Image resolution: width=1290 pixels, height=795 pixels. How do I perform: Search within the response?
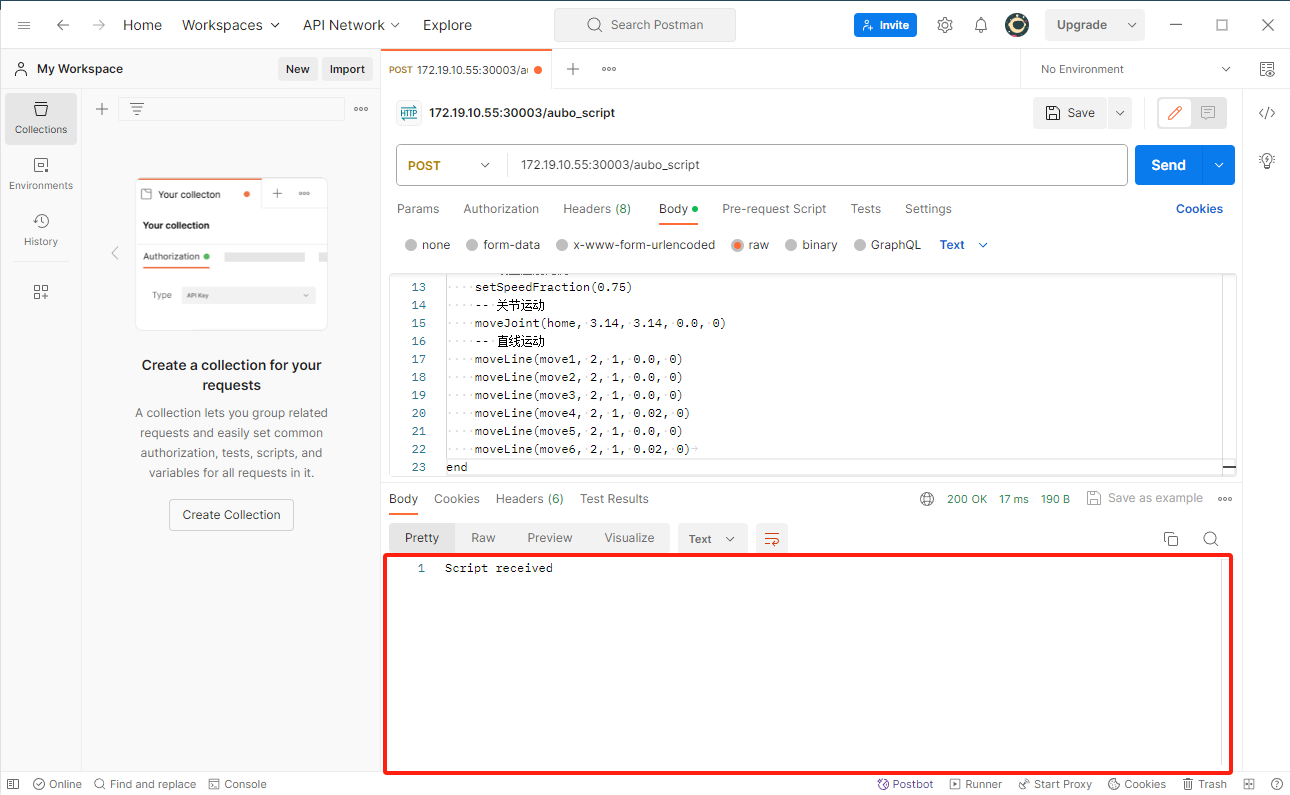[x=1211, y=539]
